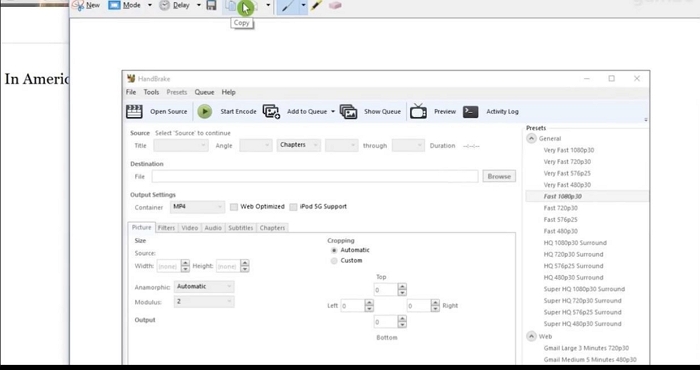This screenshot has width=700, height=370.
Task: Collapse the General presets group
Action: tap(531, 138)
